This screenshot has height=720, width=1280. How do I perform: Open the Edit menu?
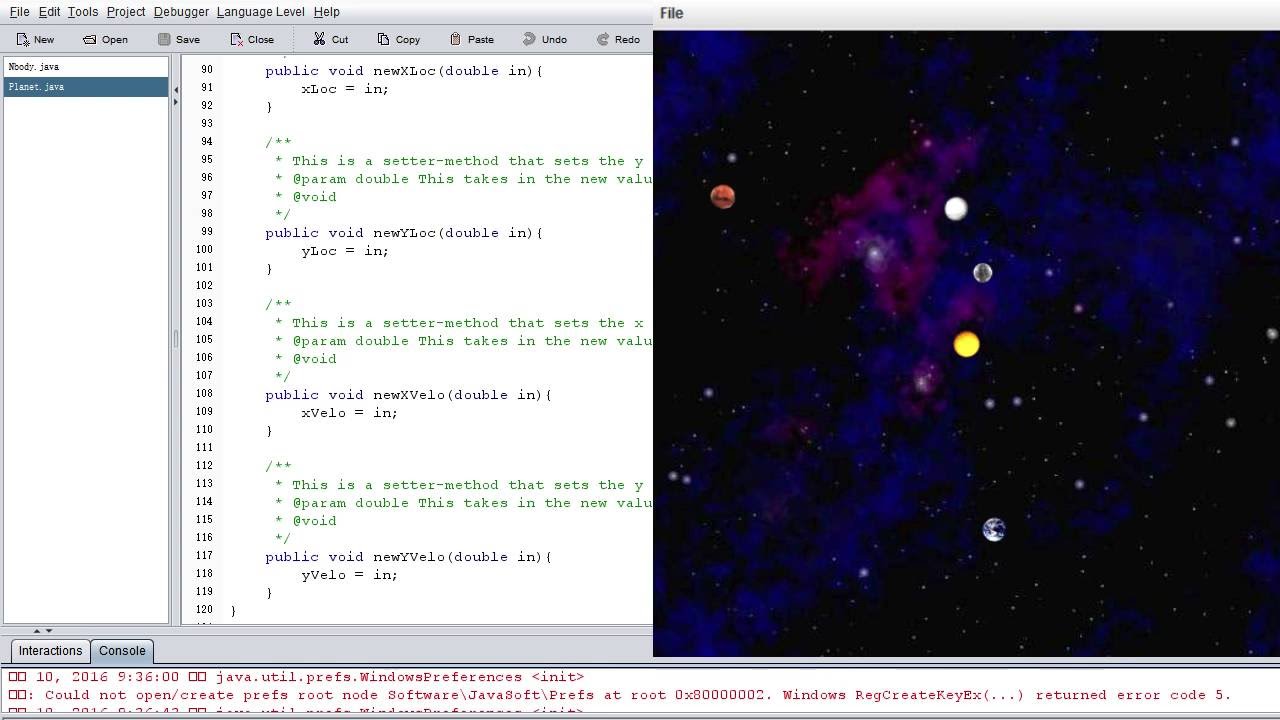coord(49,12)
